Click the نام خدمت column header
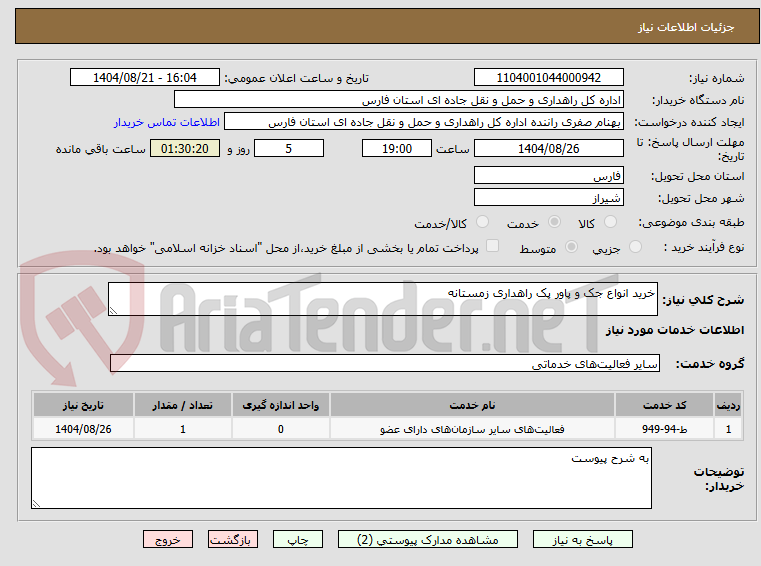Viewport: 761px width, 566px height. click(x=472, y=405)
